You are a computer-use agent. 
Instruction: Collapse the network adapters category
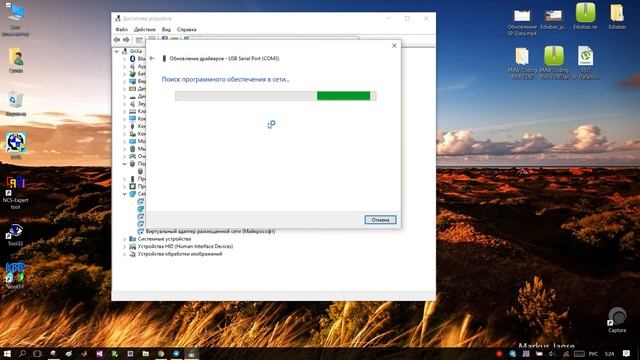click(124, 194)
